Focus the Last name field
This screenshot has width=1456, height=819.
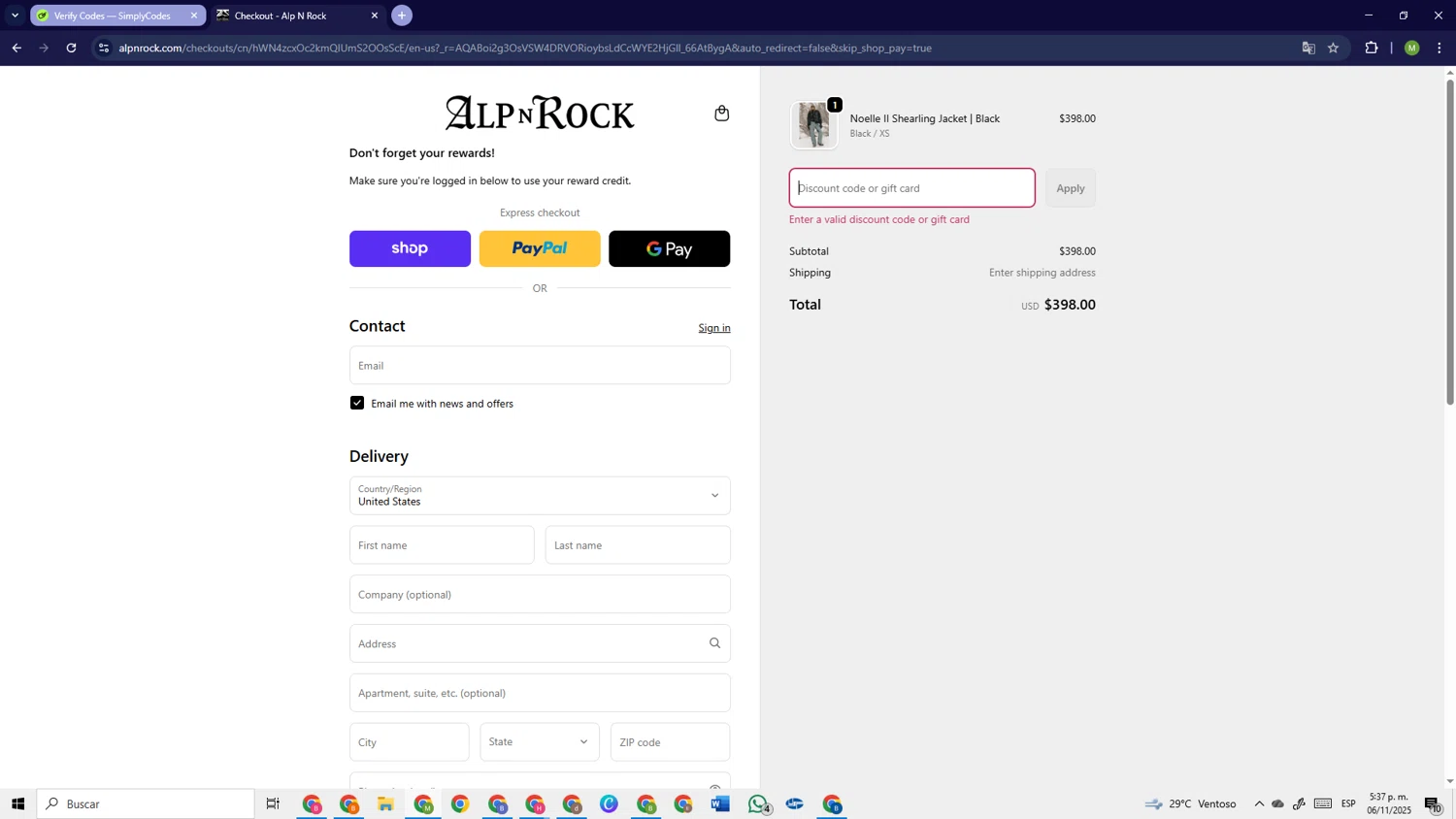pos(638,544)
